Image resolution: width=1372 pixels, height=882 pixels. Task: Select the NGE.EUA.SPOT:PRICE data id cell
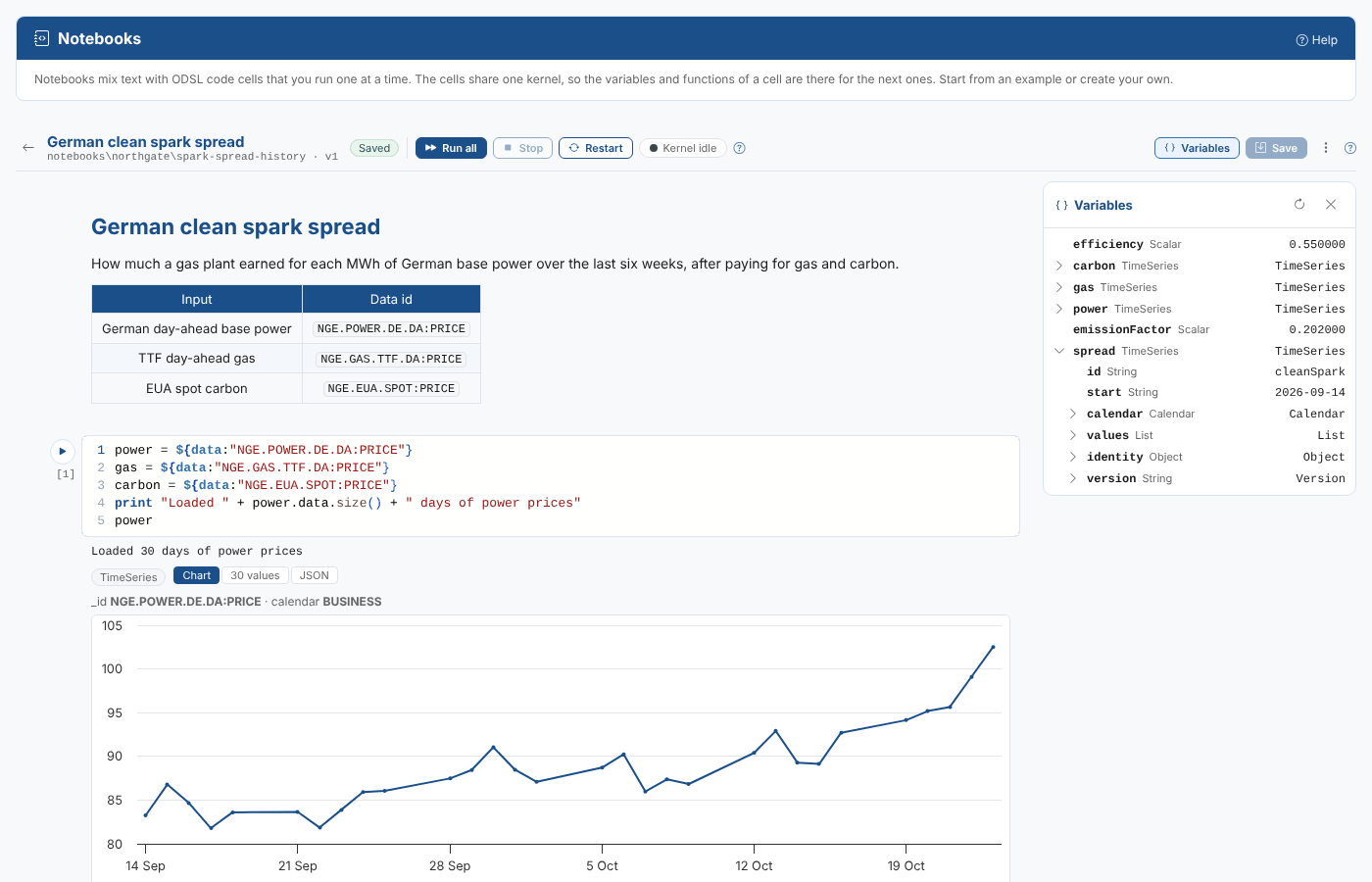[x=391, y=388]
